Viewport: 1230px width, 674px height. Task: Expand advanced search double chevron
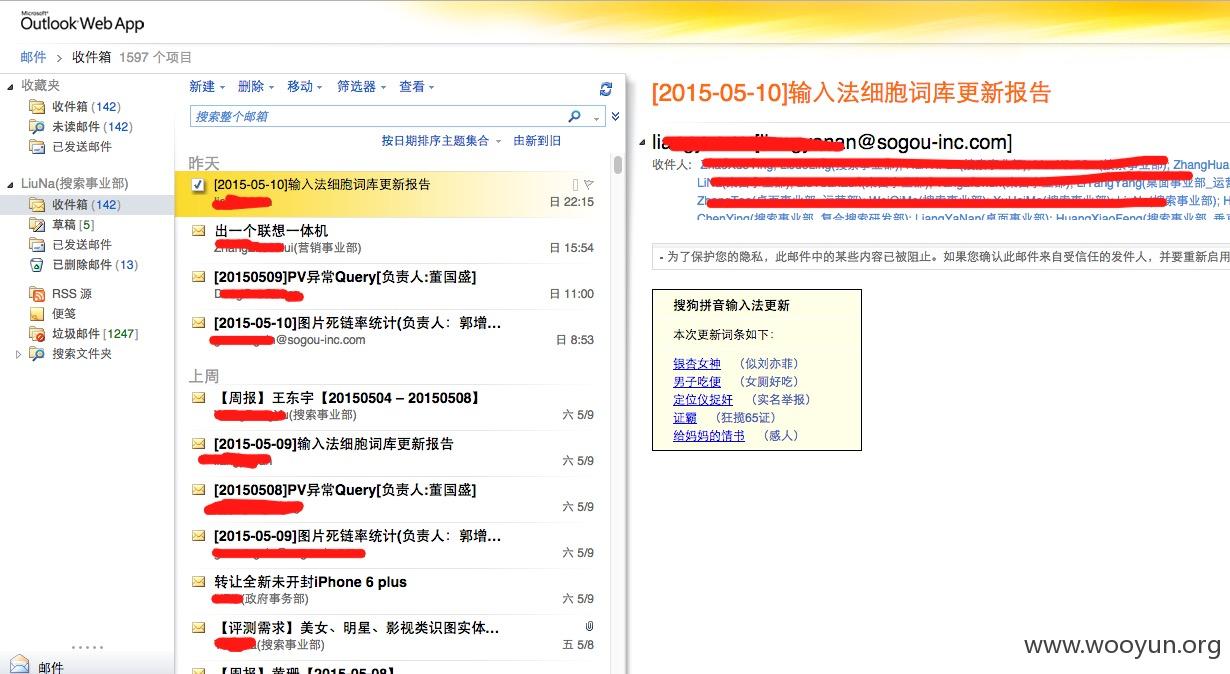click(x=616, y=116)
